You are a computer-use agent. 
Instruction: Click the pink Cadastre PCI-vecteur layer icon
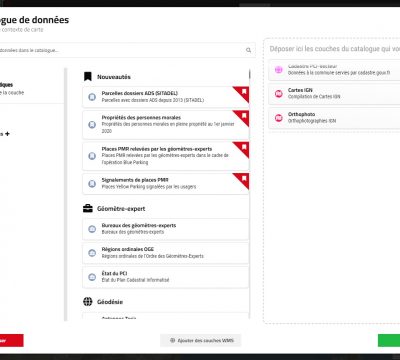pos(279,70)
